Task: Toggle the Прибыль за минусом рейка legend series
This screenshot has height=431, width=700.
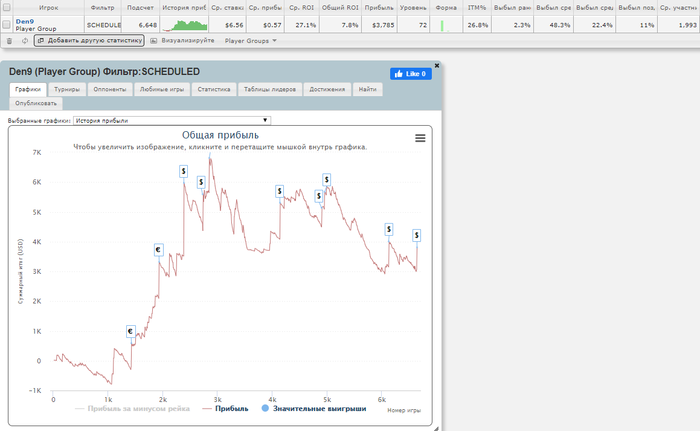Action: pos(133,409)
